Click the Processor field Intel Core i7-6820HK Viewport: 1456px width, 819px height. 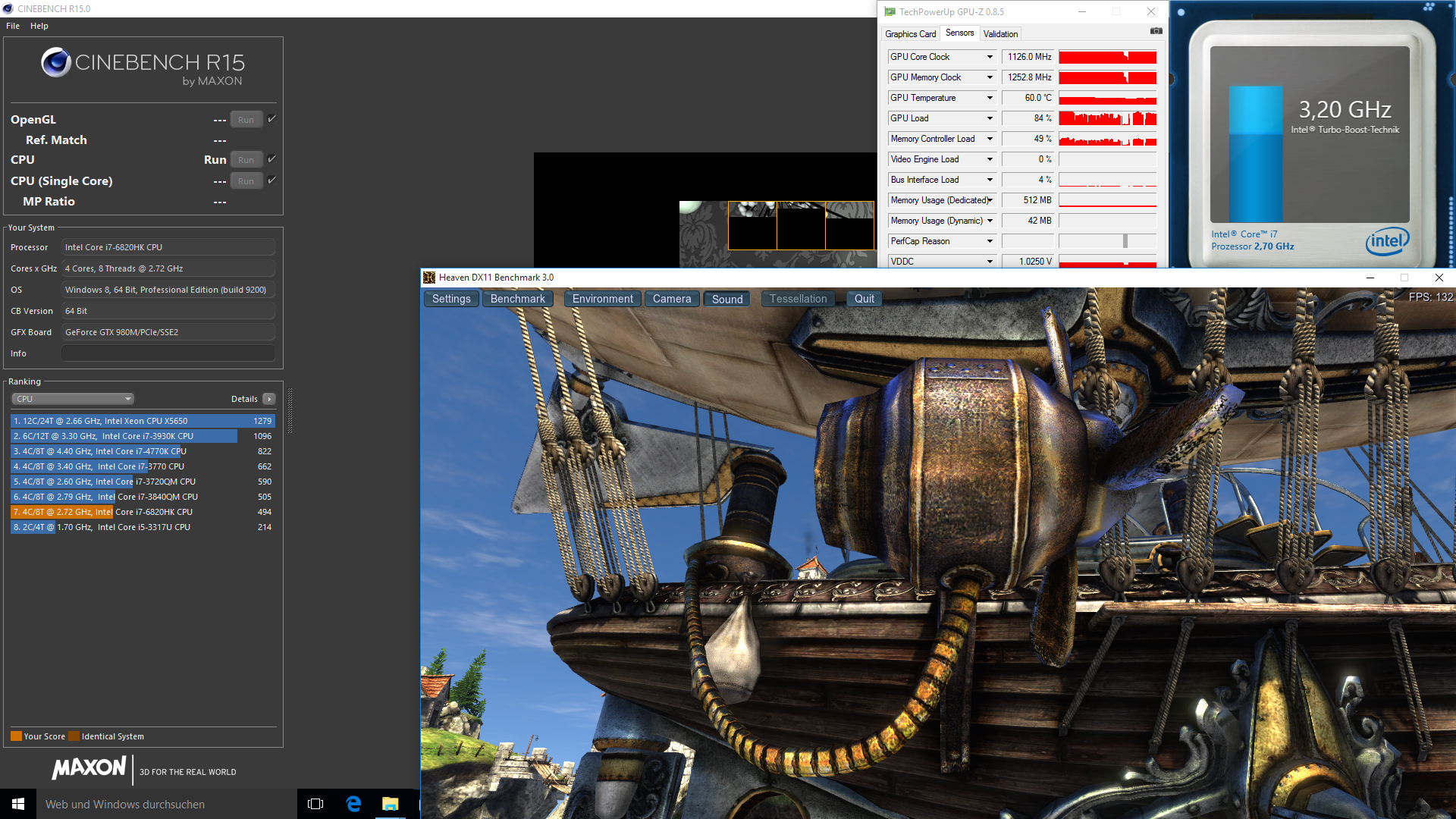coord(168,247)
